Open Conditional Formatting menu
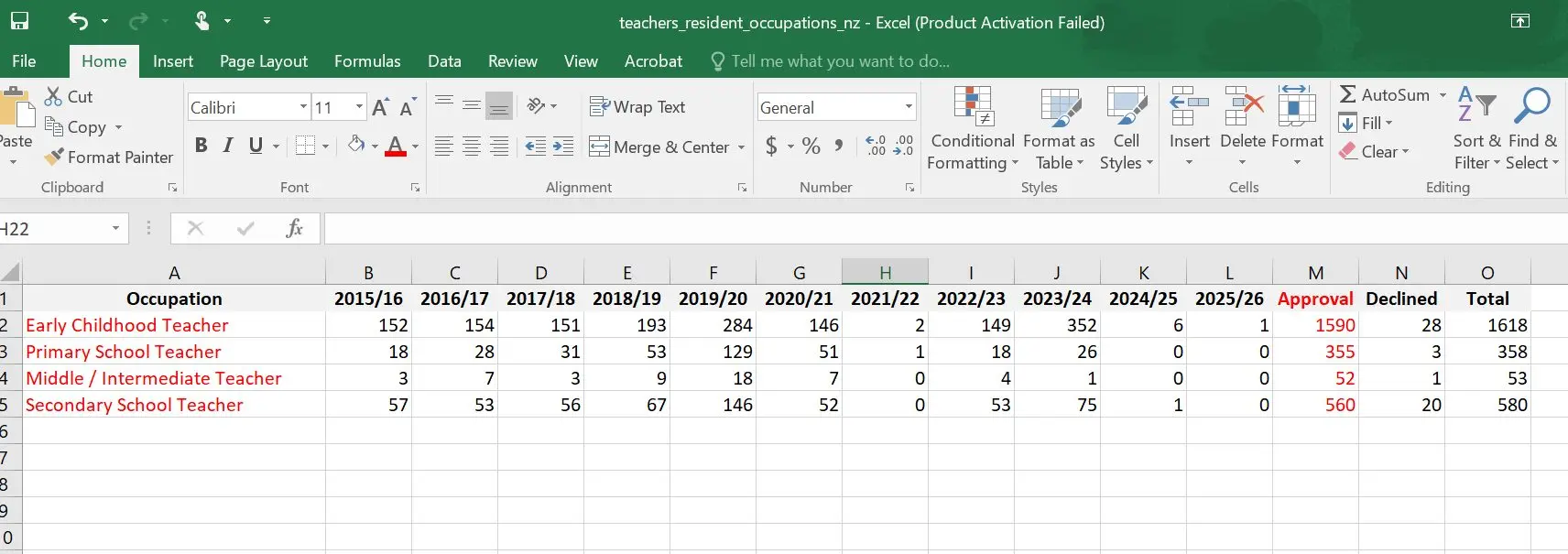 (972, 128)
